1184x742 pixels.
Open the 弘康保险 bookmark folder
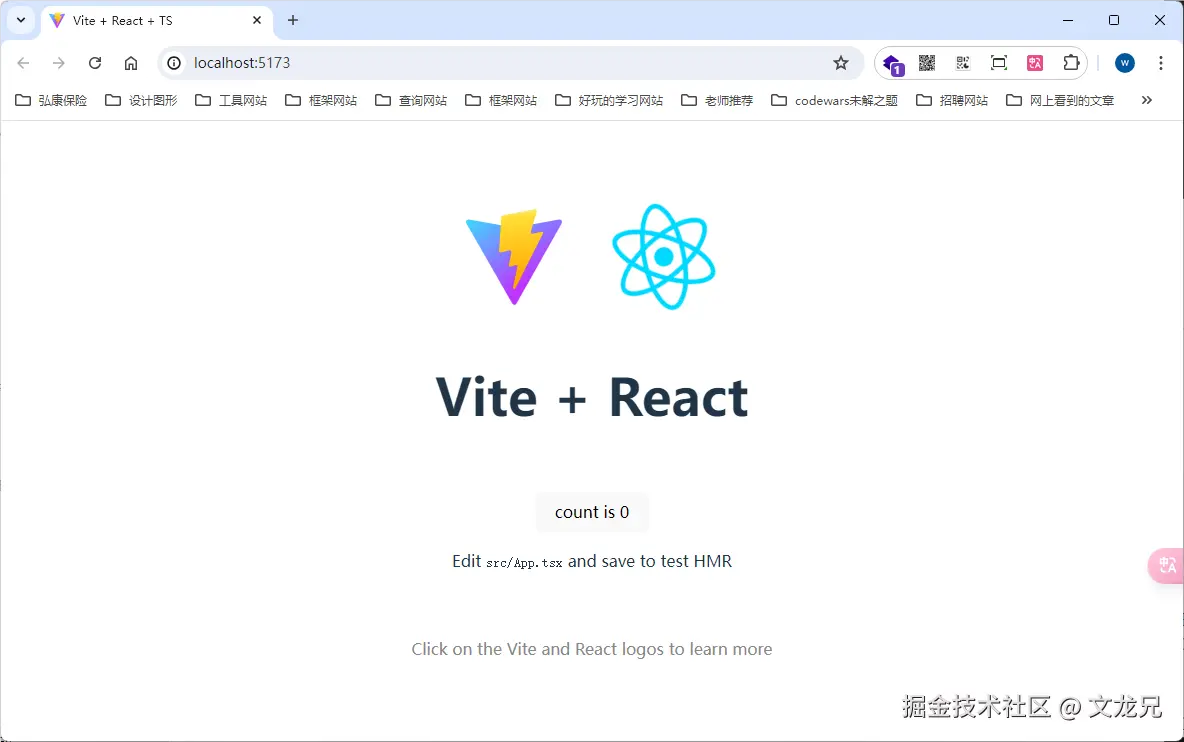[51, 100]
